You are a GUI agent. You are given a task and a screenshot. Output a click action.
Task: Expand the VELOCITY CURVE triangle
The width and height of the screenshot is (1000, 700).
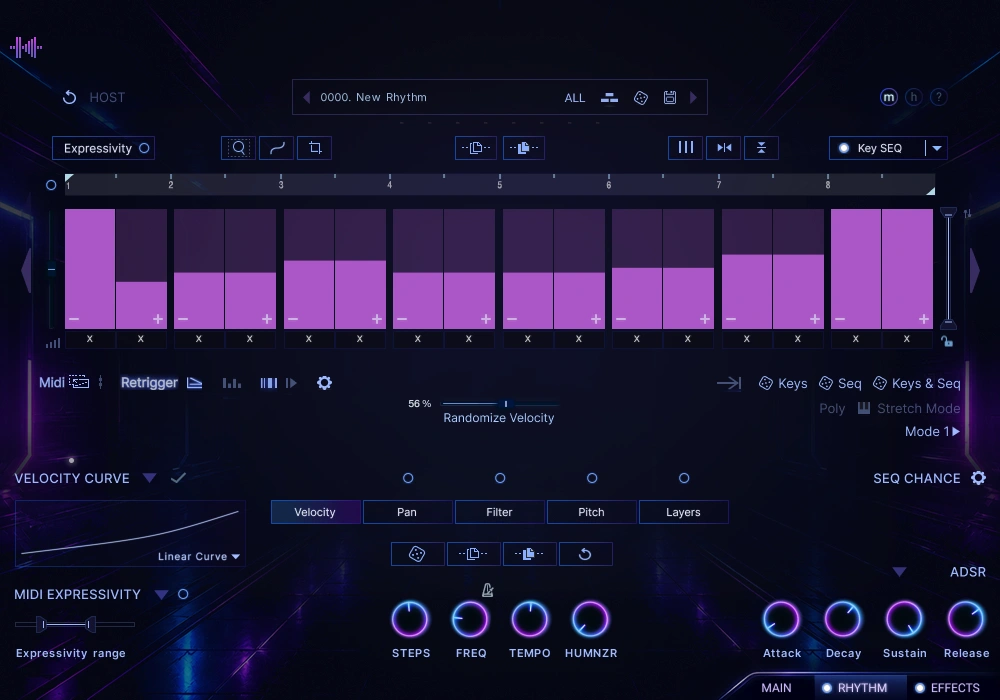(x=149, y=478)
